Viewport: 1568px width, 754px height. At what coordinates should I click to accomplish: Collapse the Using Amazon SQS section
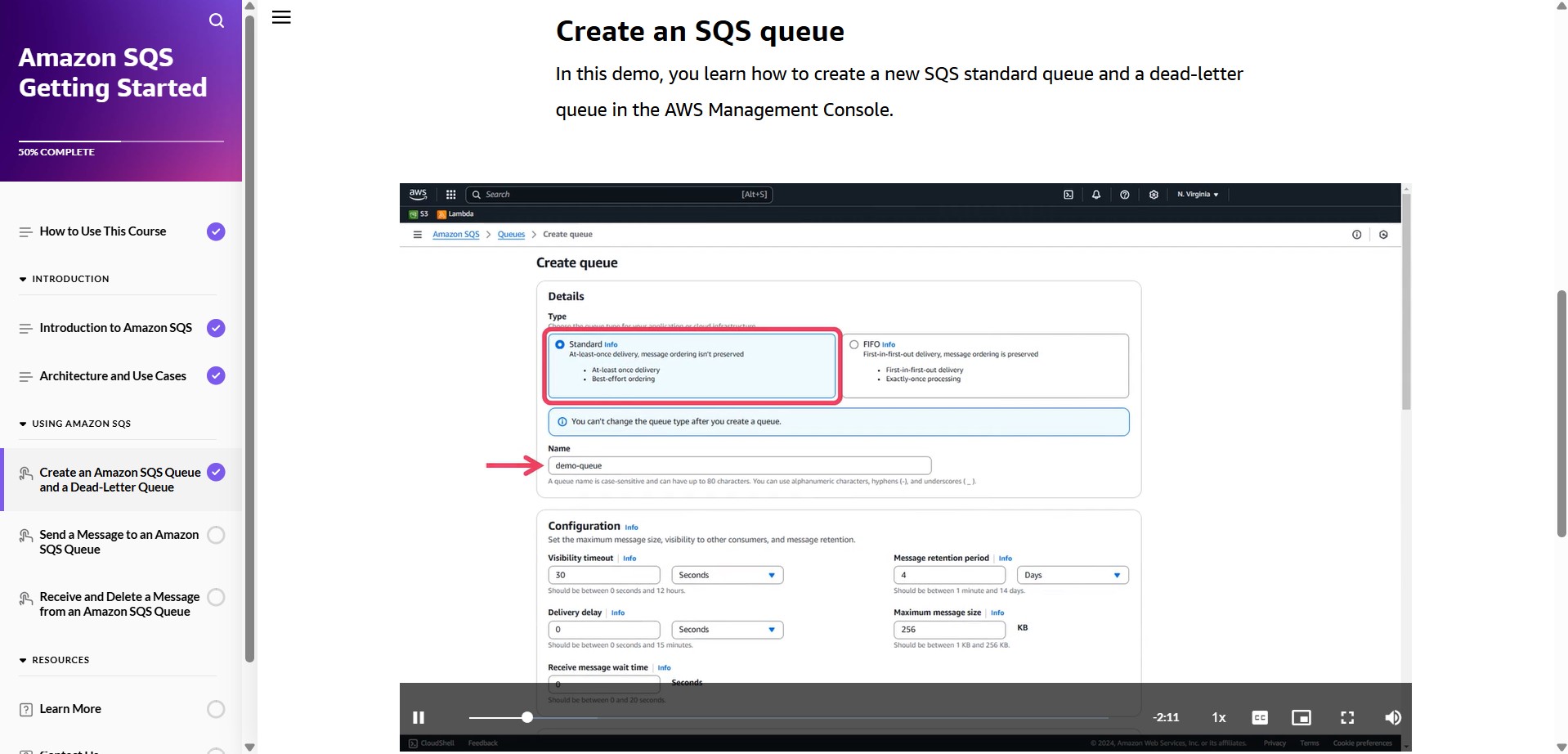click(23, 424)
